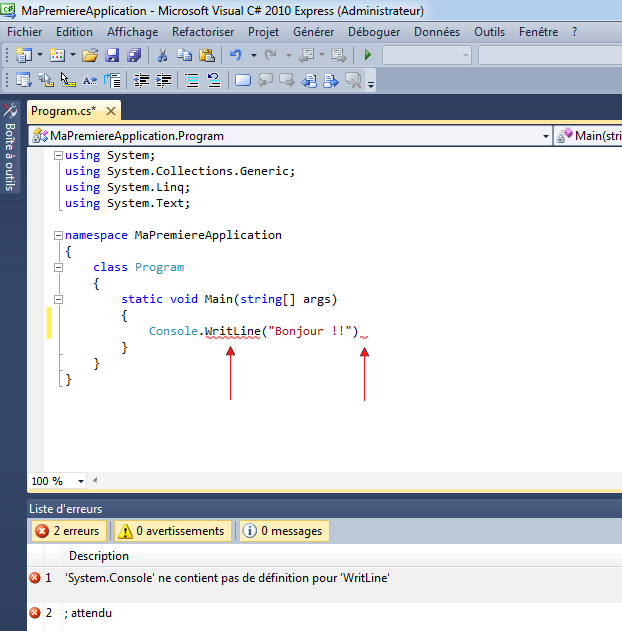The height and width of the screenshot is (631, 622).
Task: Open the Refactoriser menu
Action: tap(203, 32)
